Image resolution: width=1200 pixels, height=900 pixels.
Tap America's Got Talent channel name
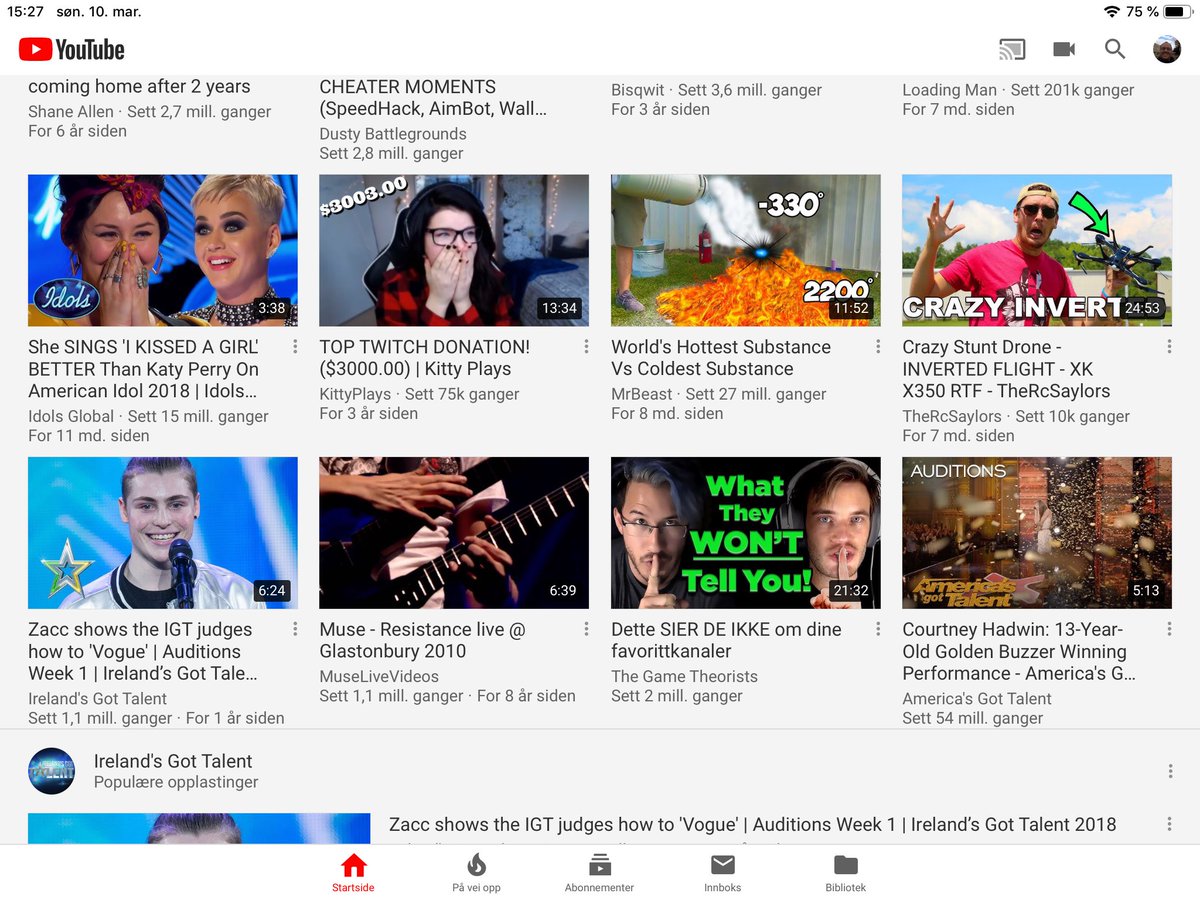977,698
